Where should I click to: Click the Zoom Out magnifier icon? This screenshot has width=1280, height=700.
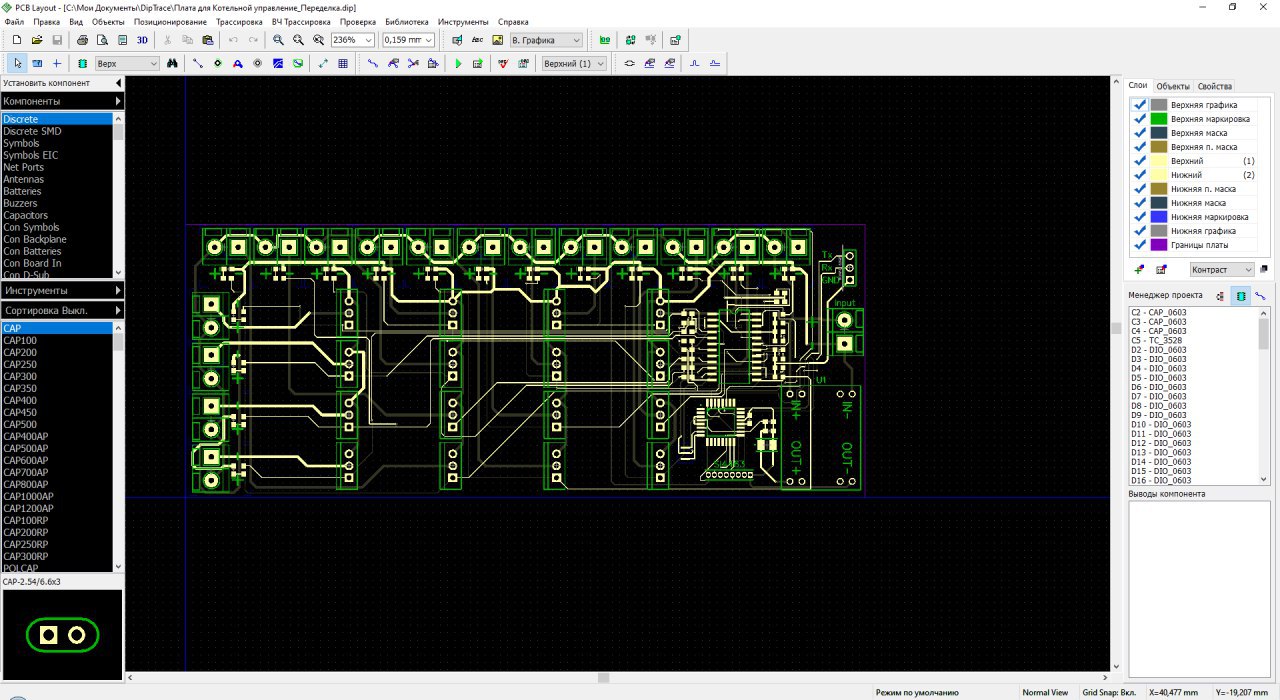point(298,40)
